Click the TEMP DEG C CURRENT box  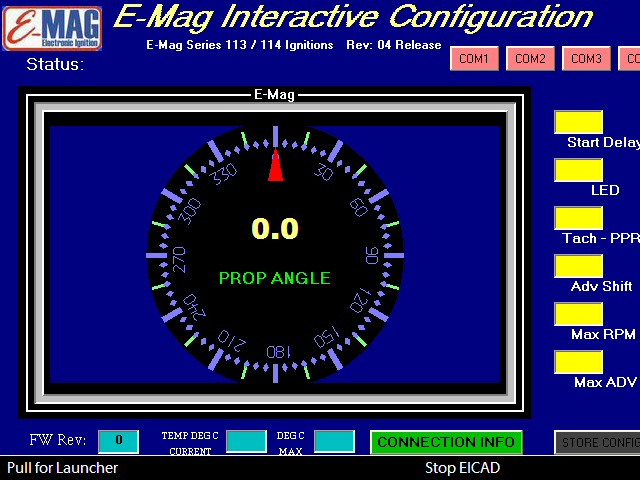click(247, 441)
